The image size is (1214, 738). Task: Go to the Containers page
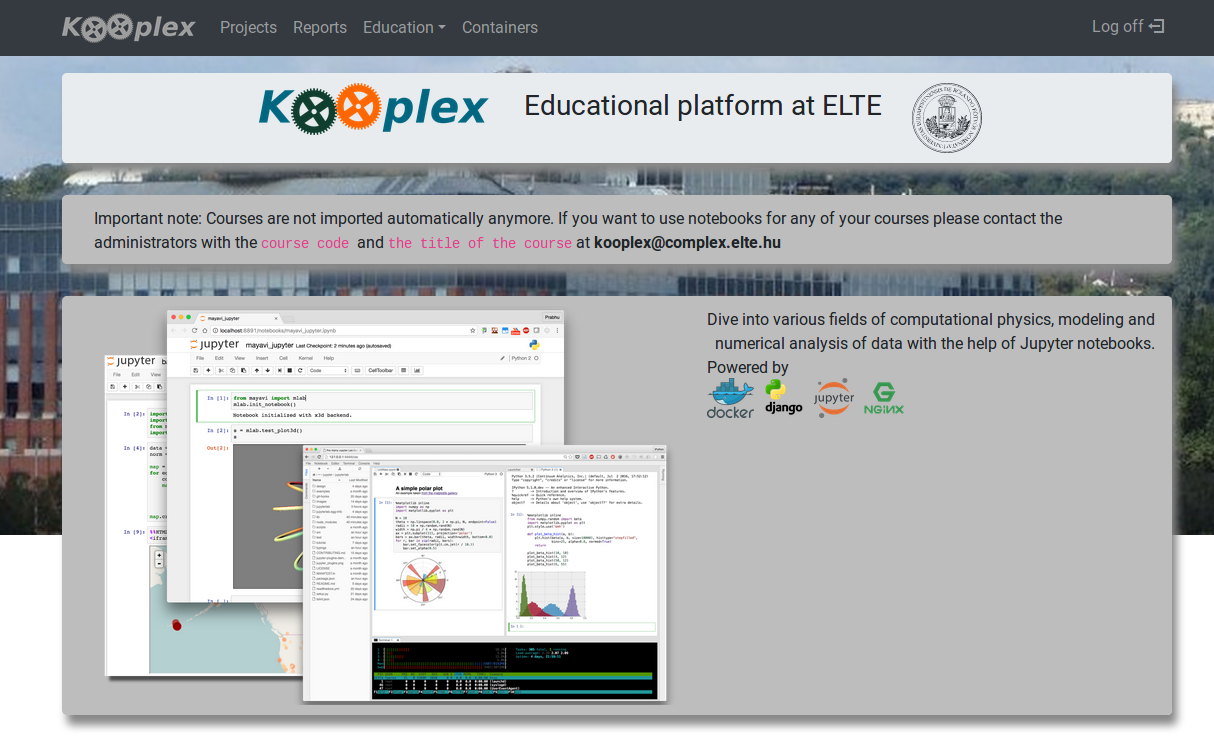pyautogui.click(x=500, y=27)
